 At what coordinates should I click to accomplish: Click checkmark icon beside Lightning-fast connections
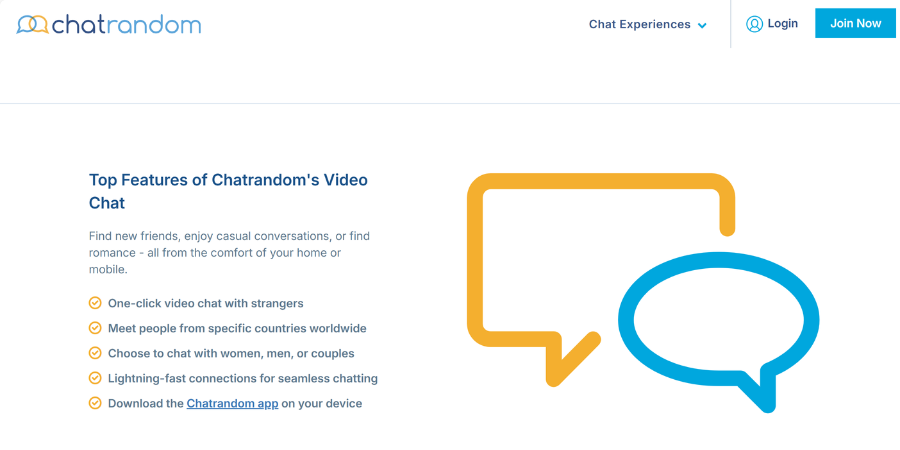point(95,378)
